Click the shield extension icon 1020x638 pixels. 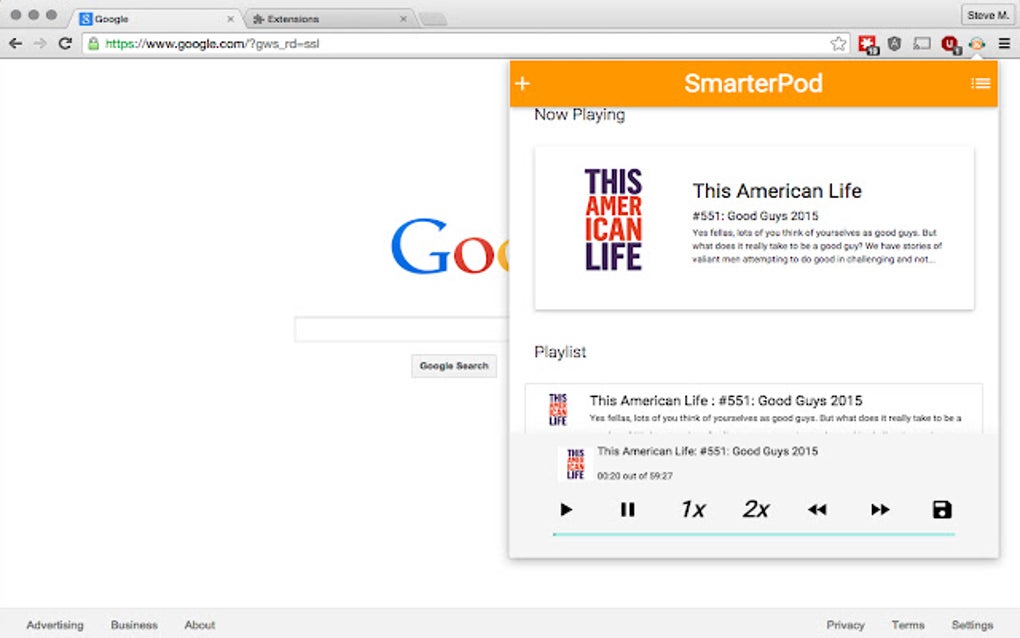tap(894, 44)
